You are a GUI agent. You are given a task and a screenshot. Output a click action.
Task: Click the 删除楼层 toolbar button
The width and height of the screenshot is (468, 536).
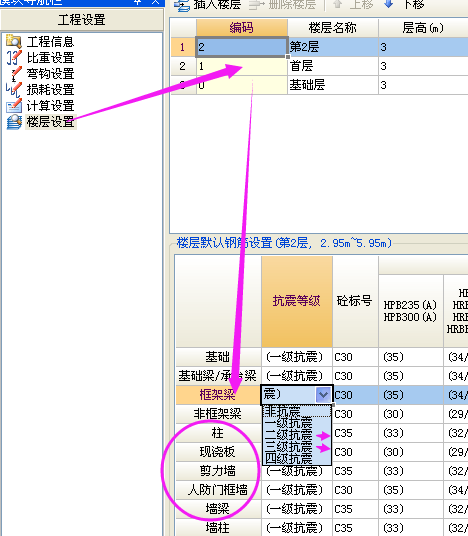pos(282,5)
